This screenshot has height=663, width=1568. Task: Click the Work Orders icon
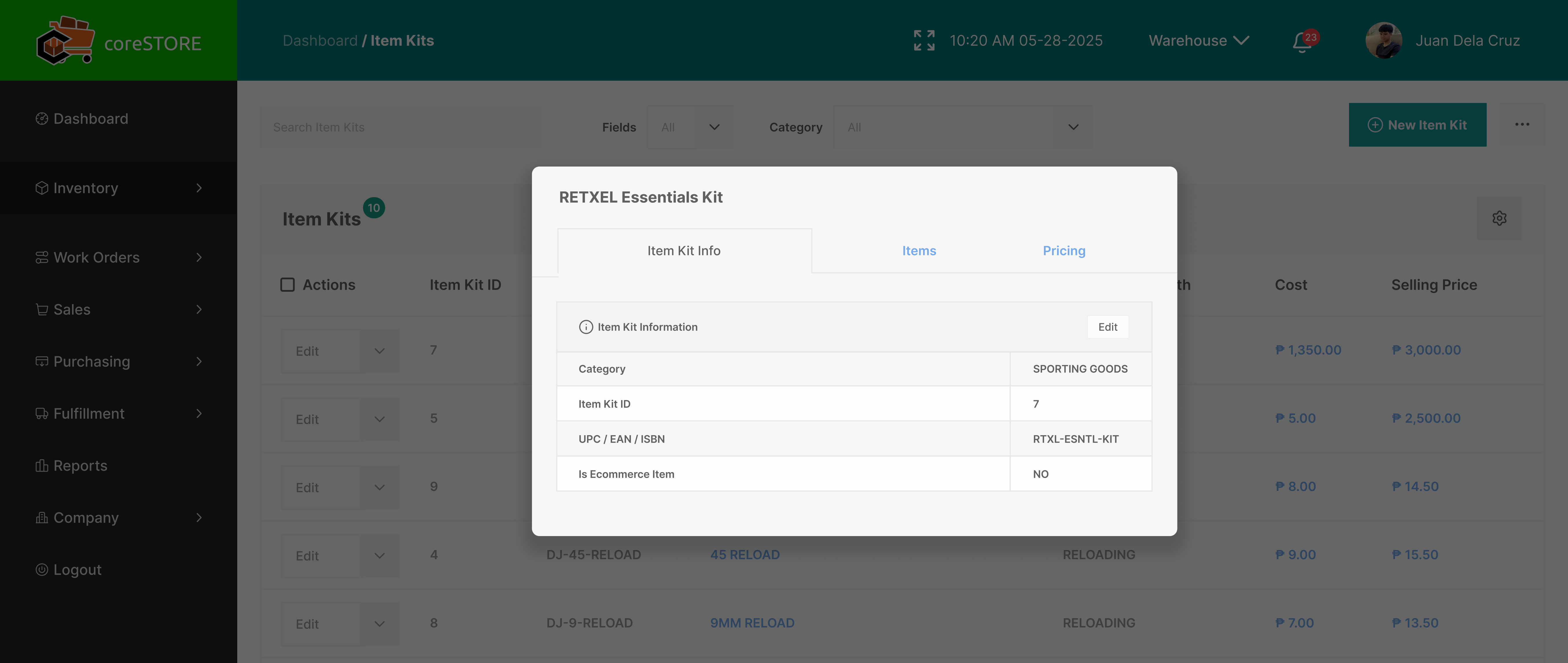(x=41, y=257)
